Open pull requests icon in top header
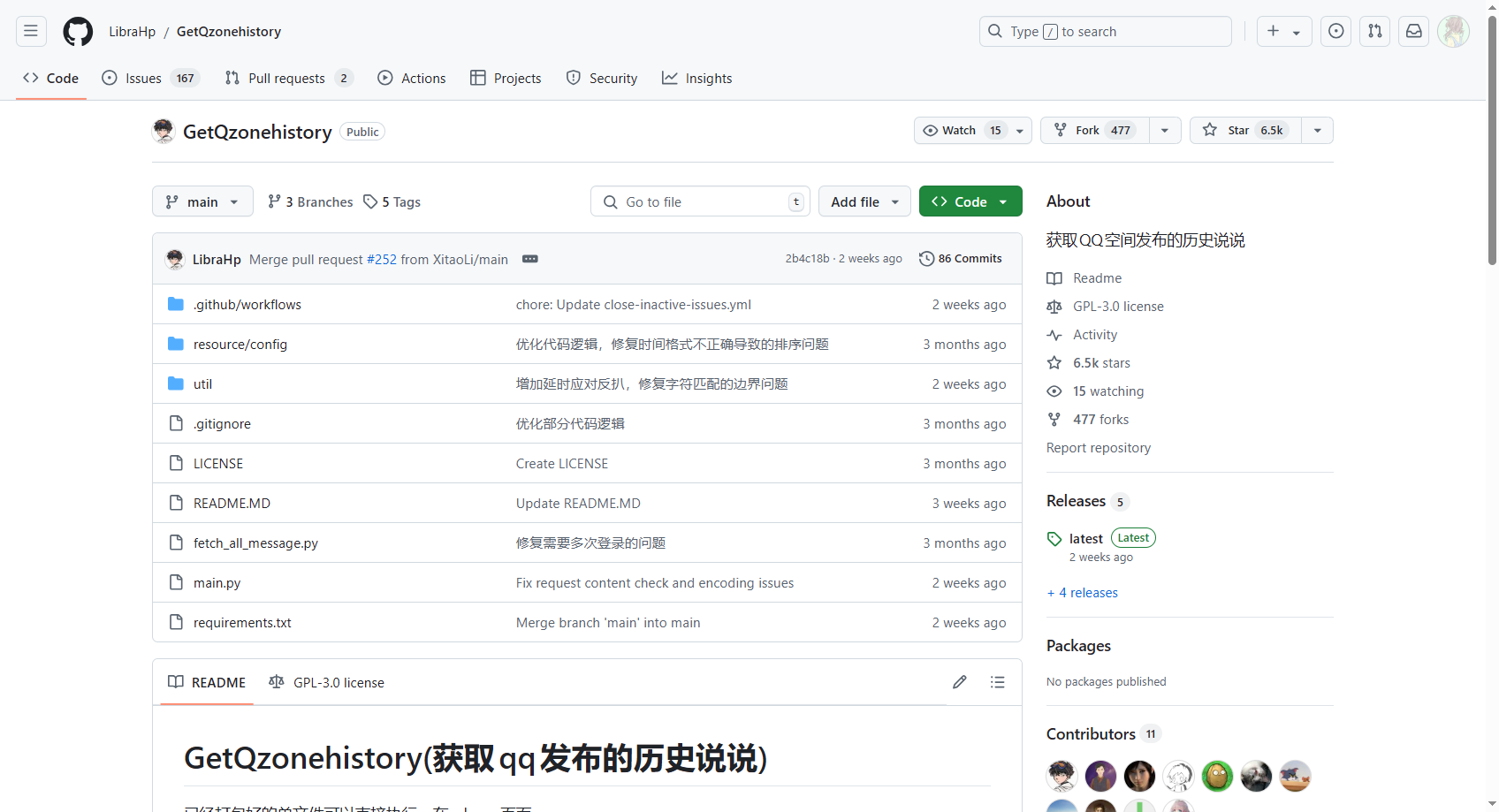The width and height of the screenshot is (1499, 812). tap(1375, 32)
